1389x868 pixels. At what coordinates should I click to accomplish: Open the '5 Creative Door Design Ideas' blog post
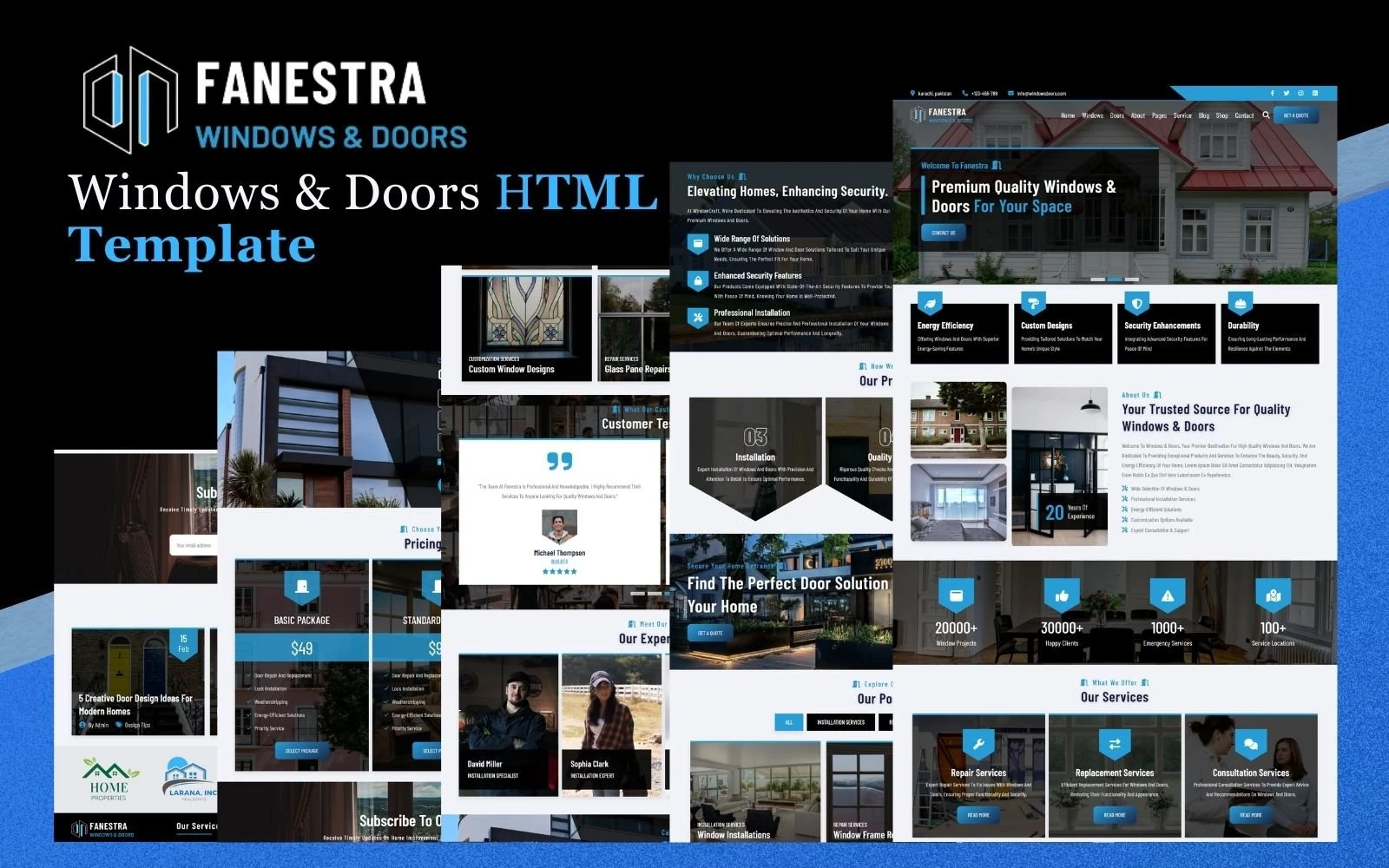(x=139, y=682)
